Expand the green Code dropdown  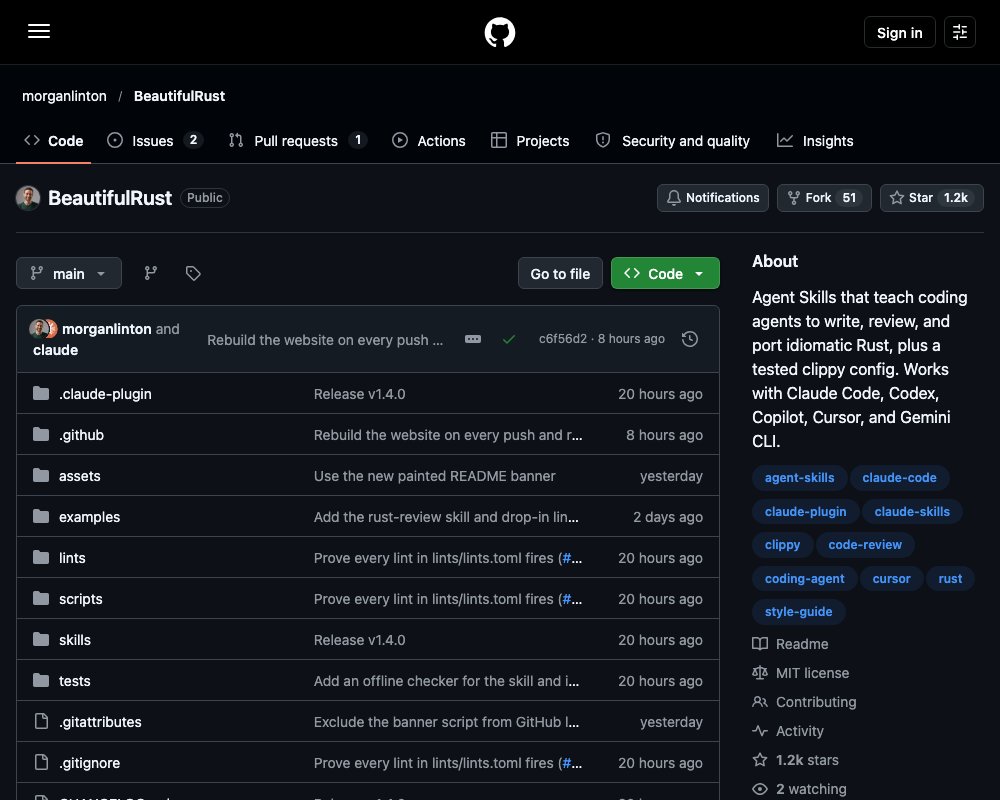tap(665, 273)
